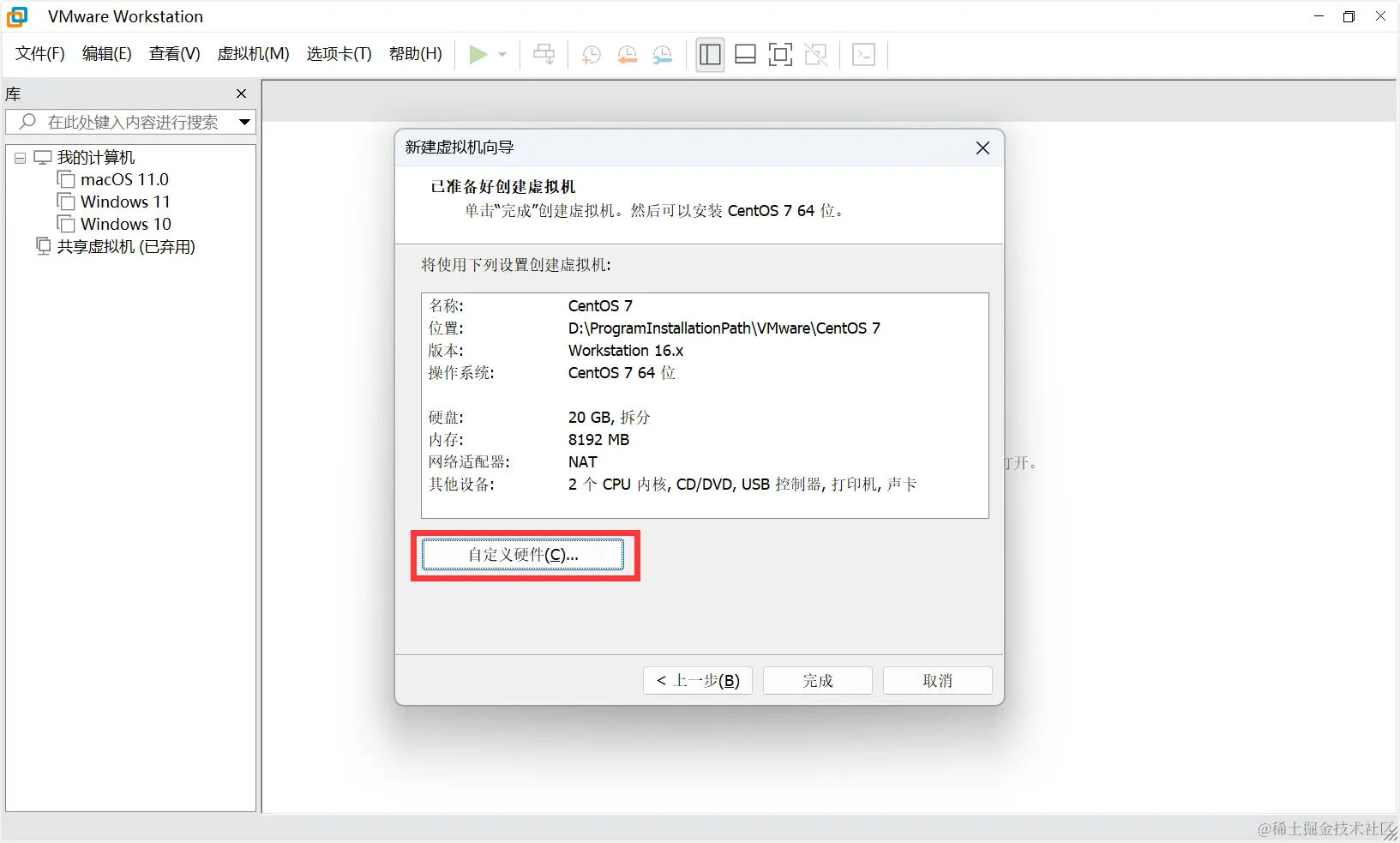Click the 完成 finish button
The image size is (1400, 843).
[818, 681]
